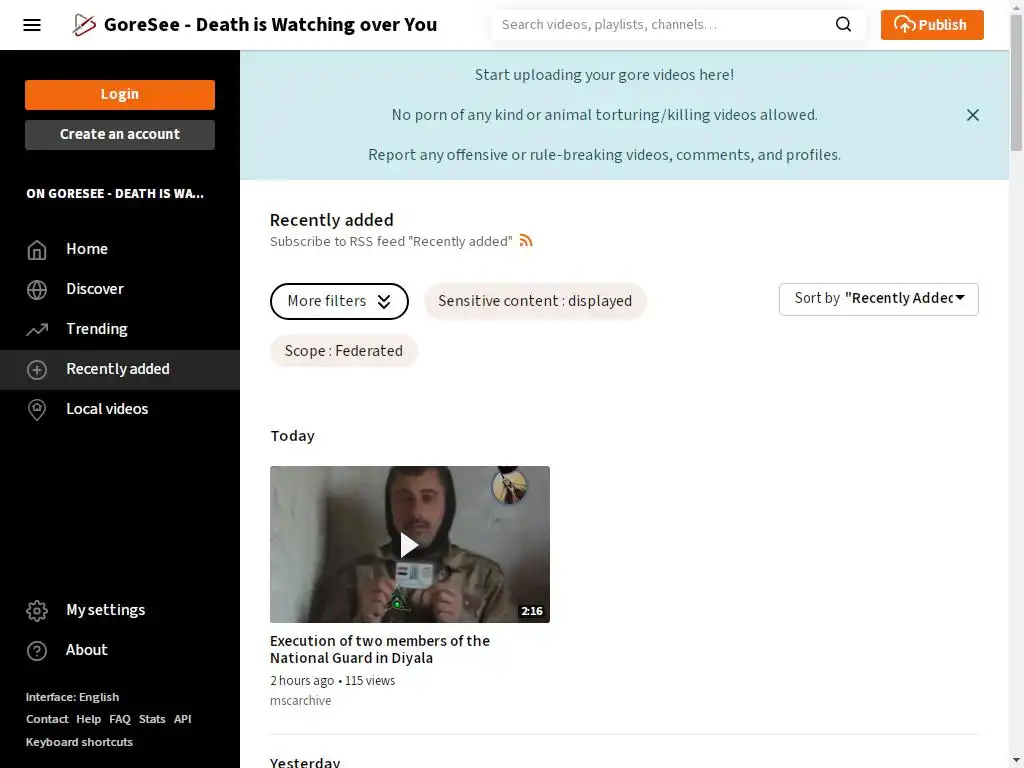Viewport: 1024px width, 768px height.
Task: Click the Scope Federated filter chip
Action: 344,351
